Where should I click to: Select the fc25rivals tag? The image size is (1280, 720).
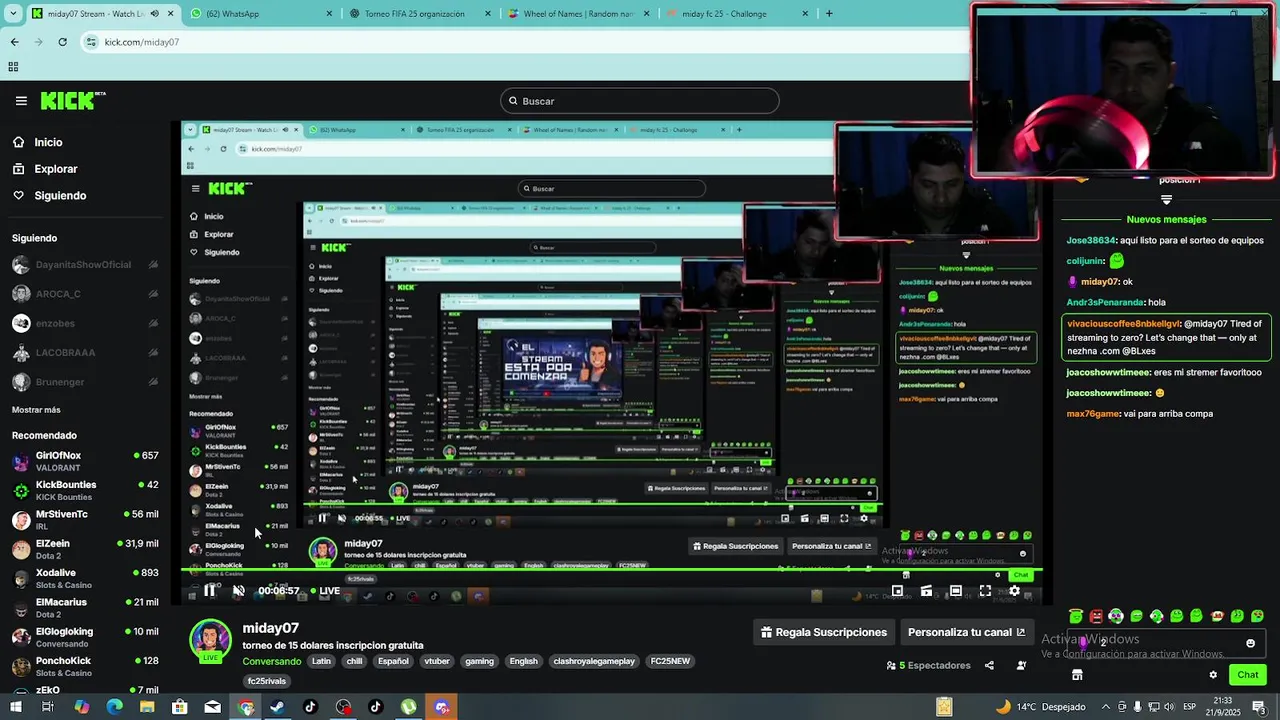tap(267, 681)
